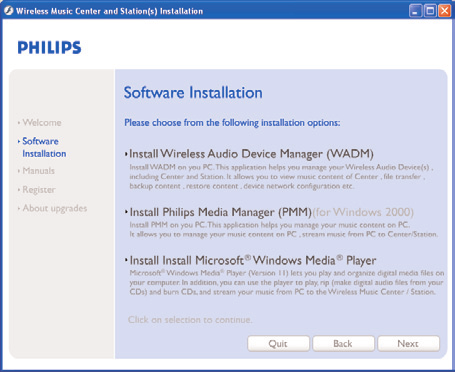Click the 'Software Installation' heading
This screenshot has width=455, height=372.
(193, 92)
